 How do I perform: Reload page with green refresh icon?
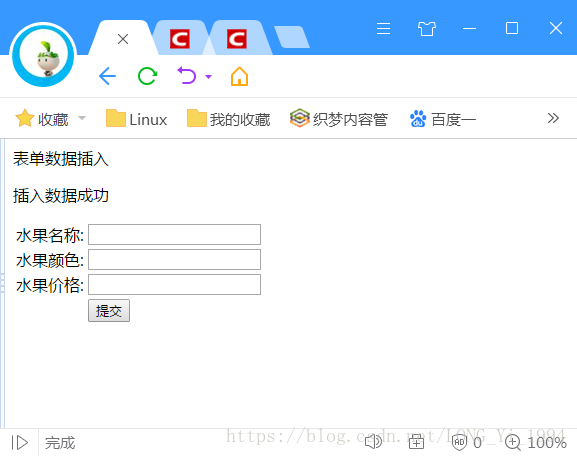pyautogui.click(x=147, y=76)
